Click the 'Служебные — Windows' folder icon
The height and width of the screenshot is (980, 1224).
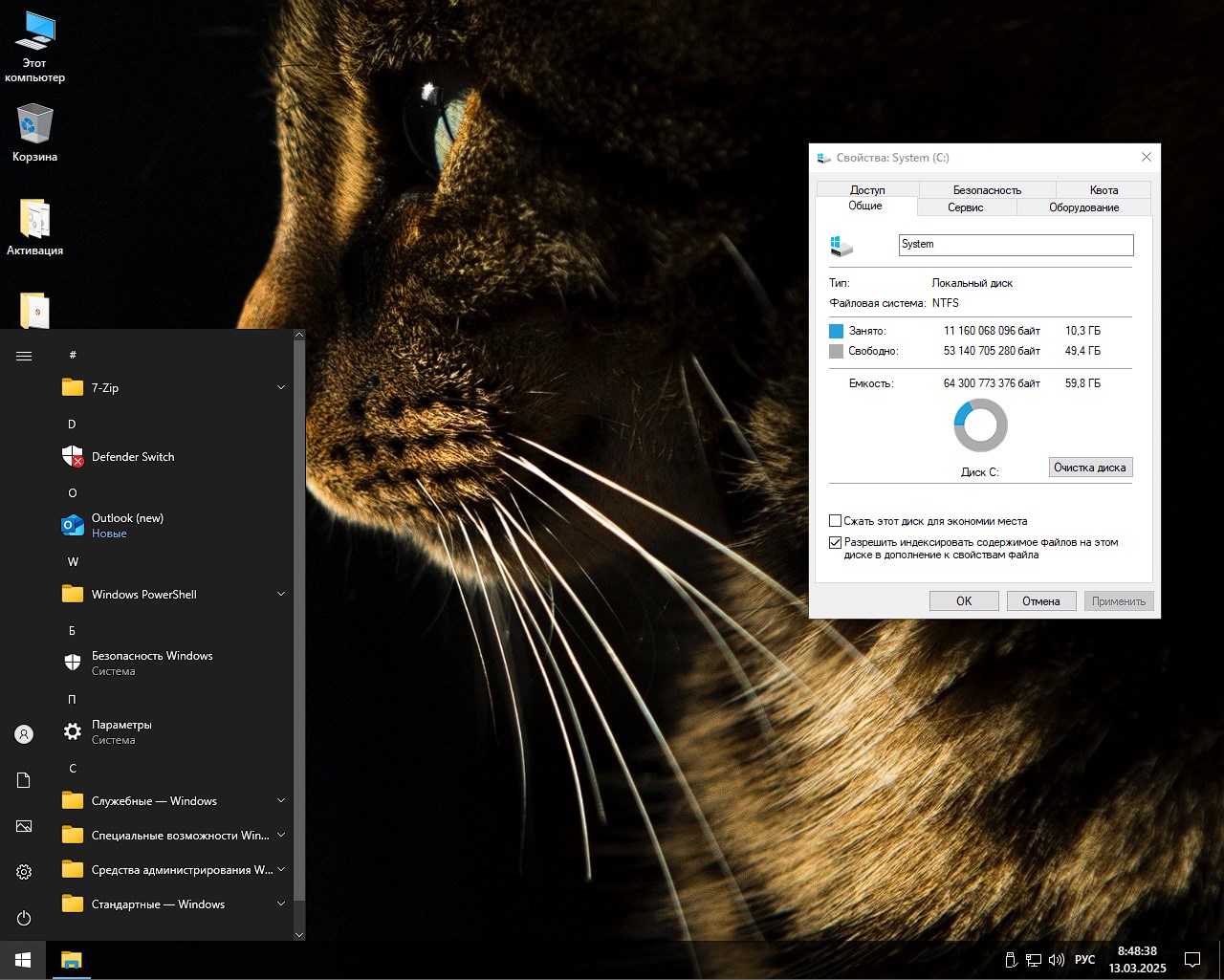[x=73, y=800]
